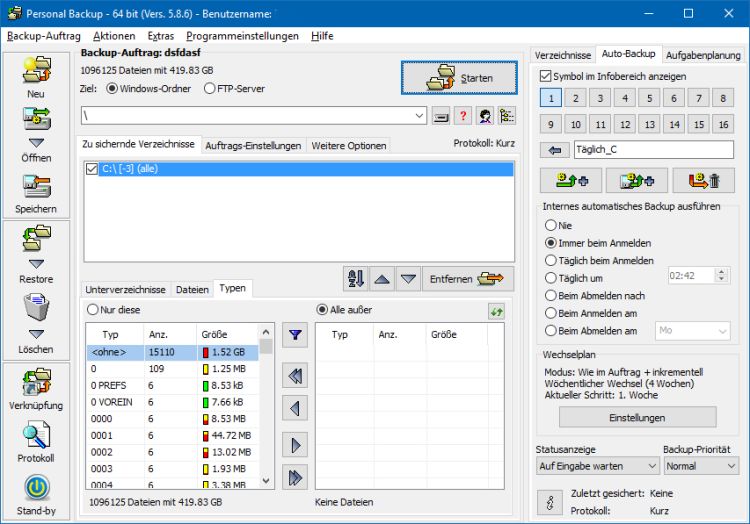Switch to the Aufgabenplanung tab
Viewport: 750px width, 524px height.
703,55
